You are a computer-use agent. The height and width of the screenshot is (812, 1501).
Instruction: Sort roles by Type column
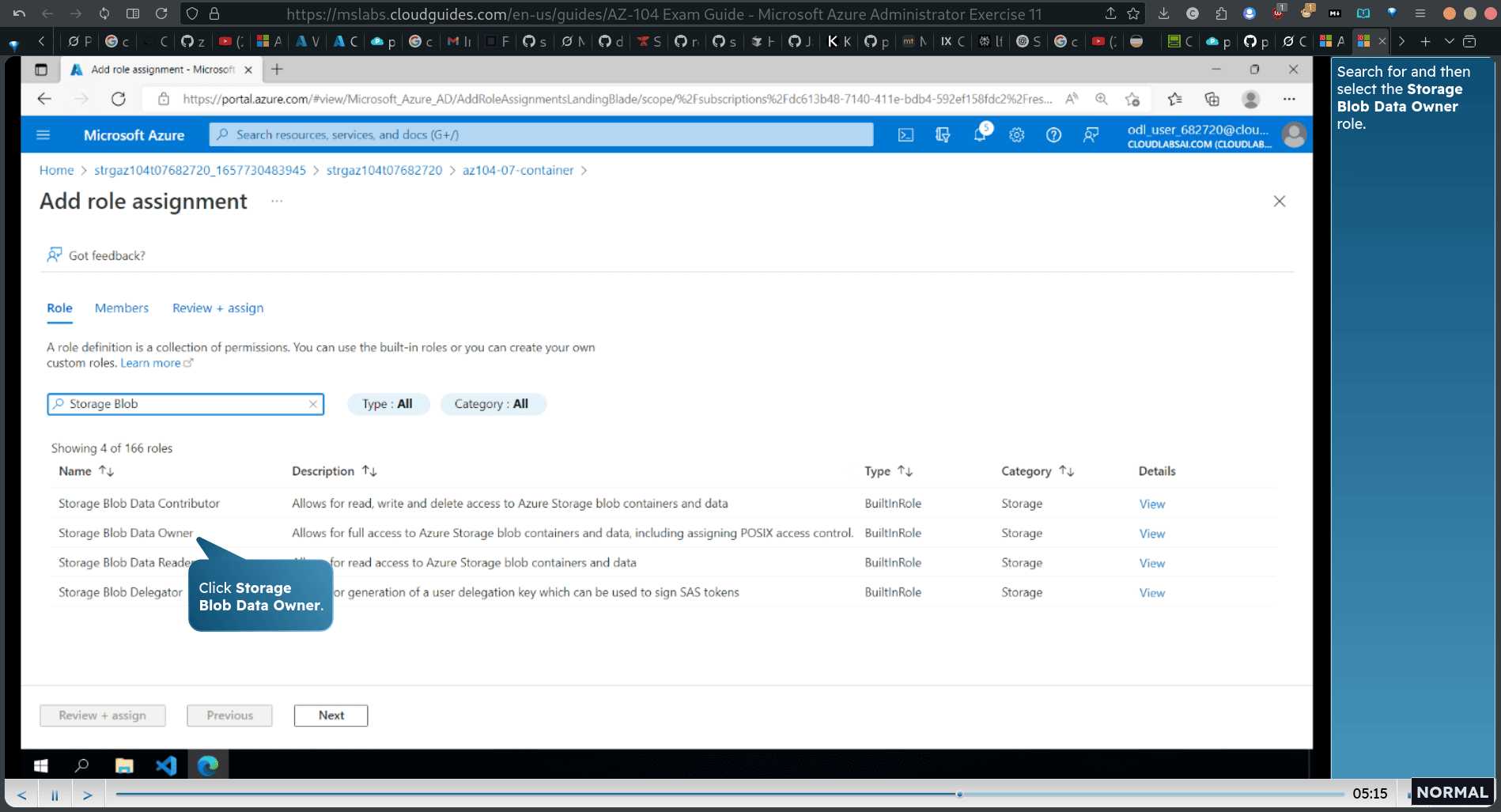tap(888, 471)
